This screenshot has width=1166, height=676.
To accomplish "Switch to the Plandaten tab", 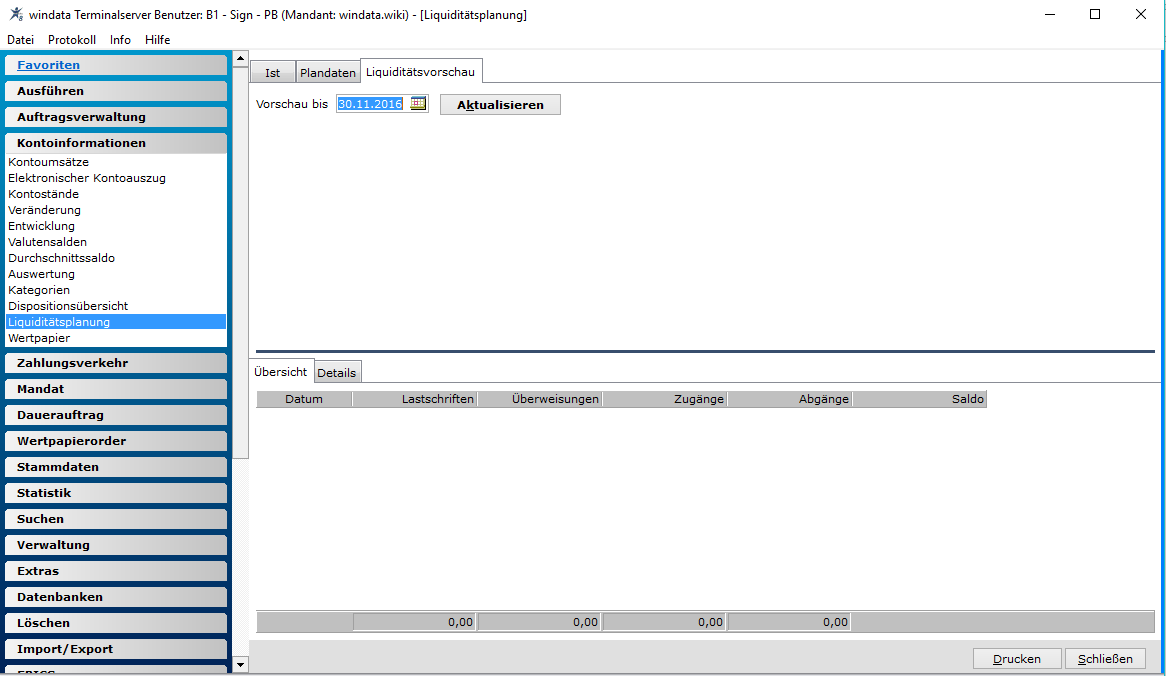I will tap(328, 72).
